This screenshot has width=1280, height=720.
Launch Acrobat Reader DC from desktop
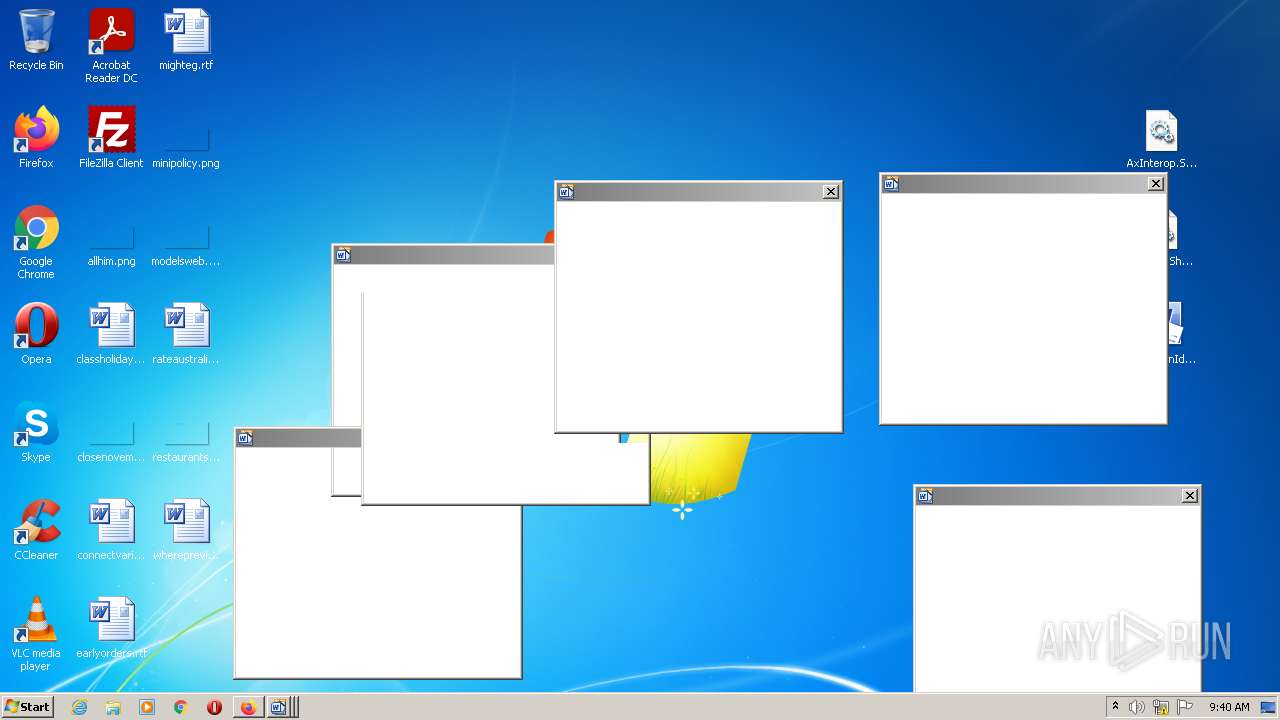[111, 46]
